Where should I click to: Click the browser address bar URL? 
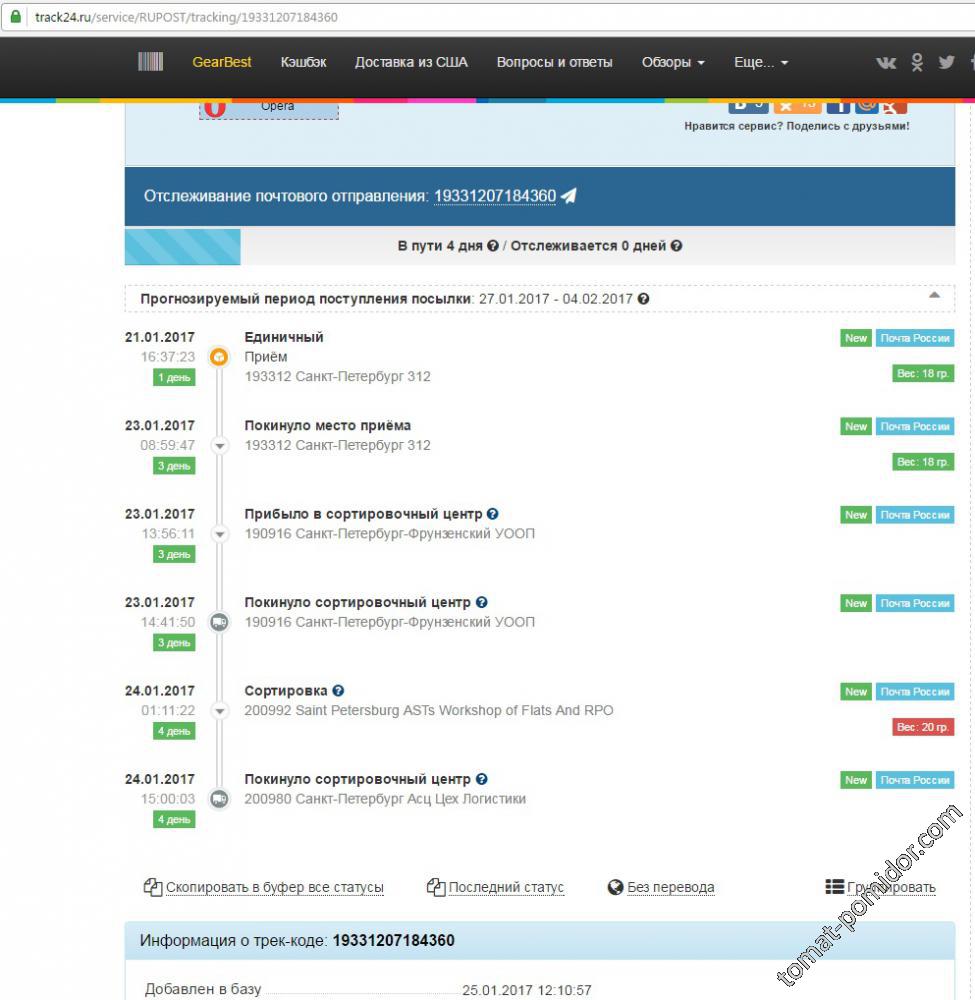[x=186, y=17]
